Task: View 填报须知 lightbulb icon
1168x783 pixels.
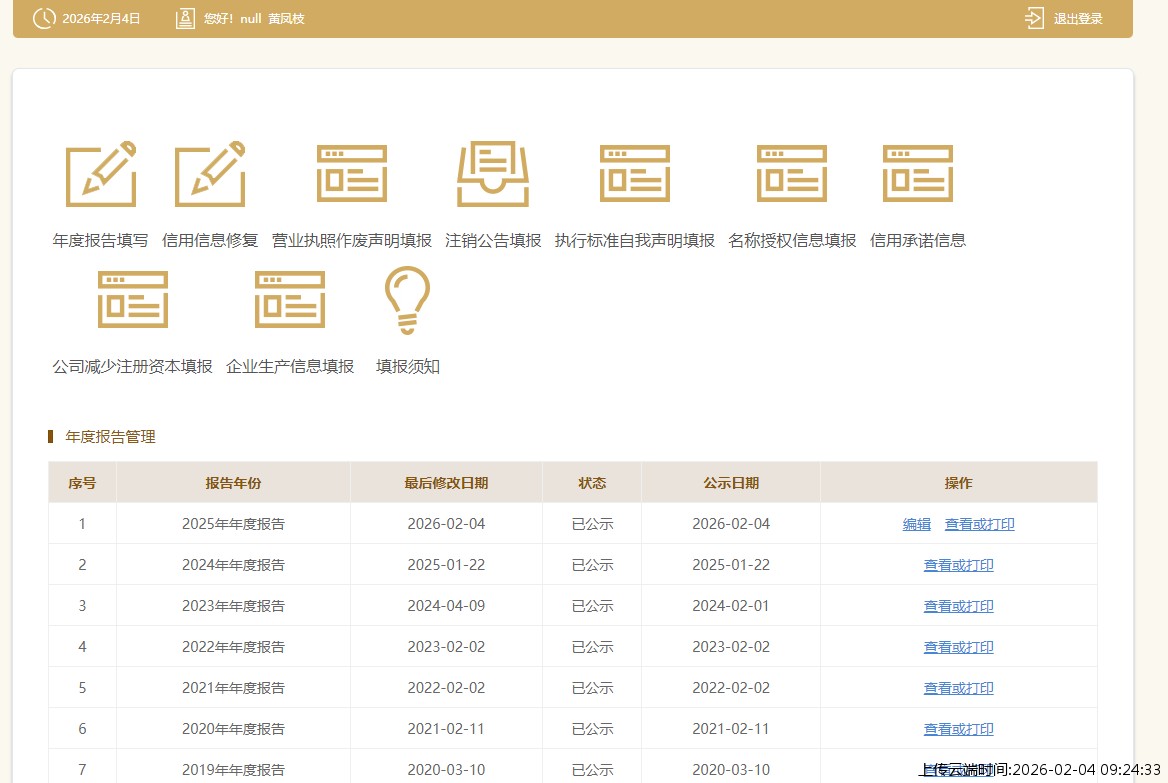Action: pos(408,300)
